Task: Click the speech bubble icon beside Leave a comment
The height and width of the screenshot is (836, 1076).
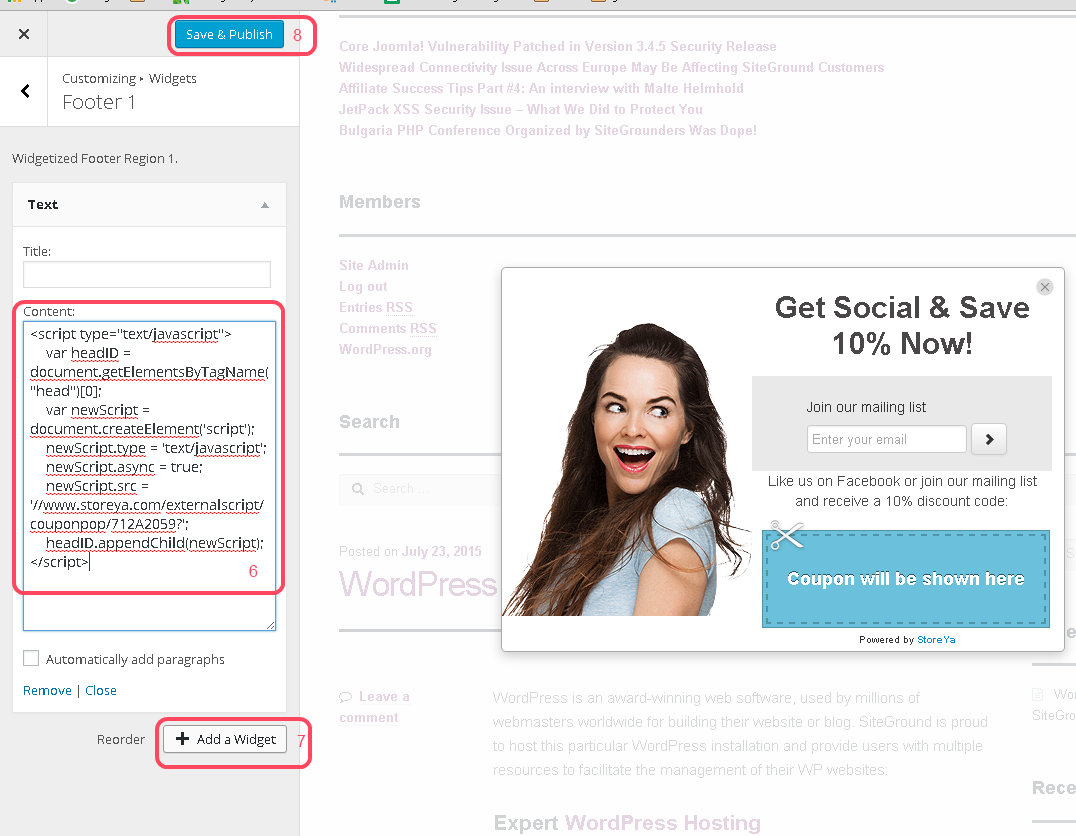Action: pos(345,697)
